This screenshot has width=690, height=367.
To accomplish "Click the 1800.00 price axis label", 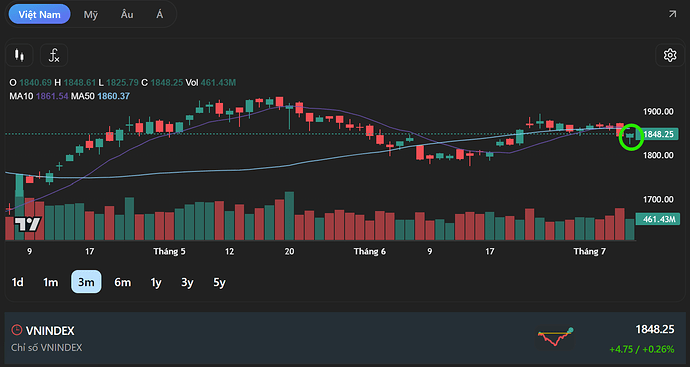I will tap(658, 155).
